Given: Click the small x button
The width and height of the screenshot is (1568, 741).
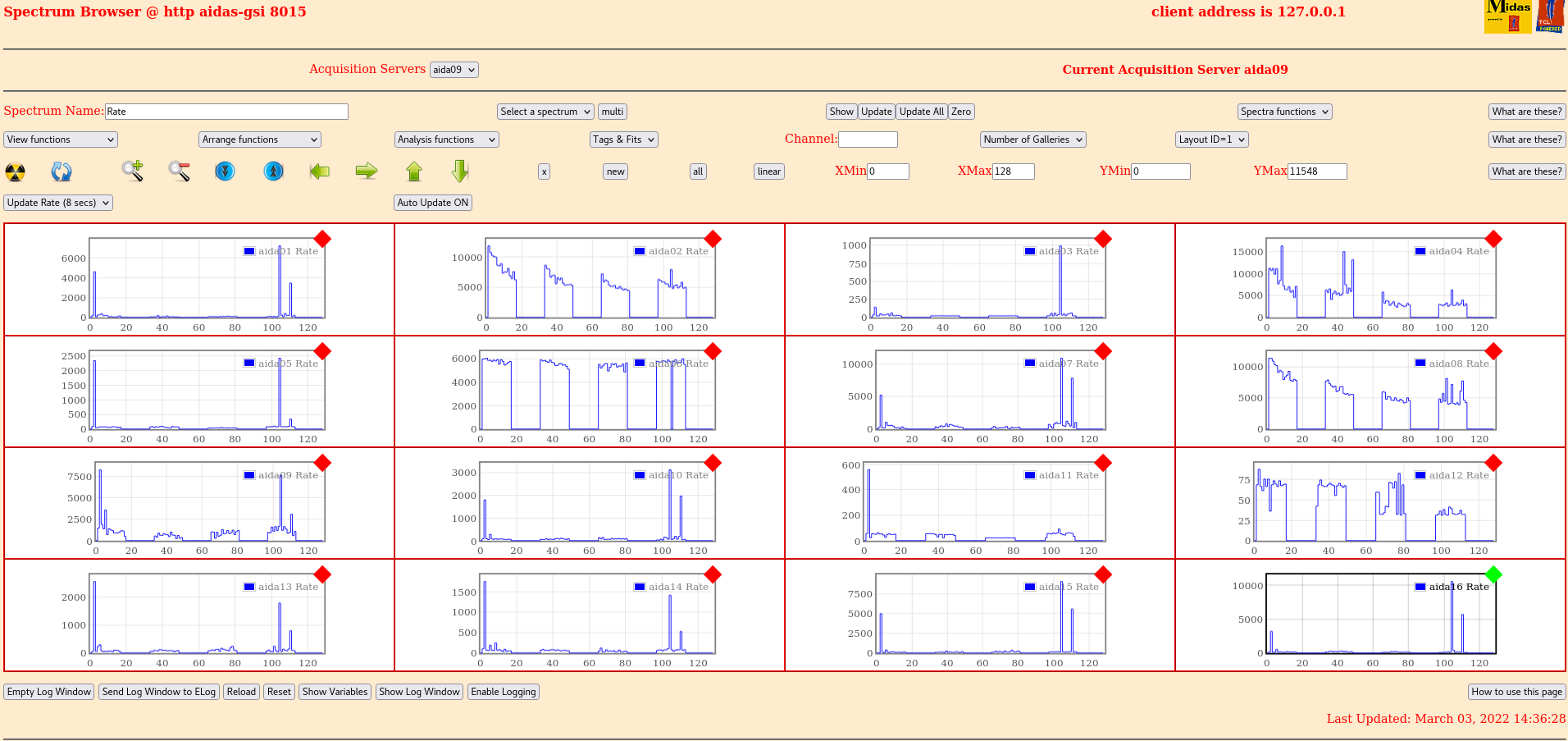Looking at the screenshot, I should click(544, 172).
